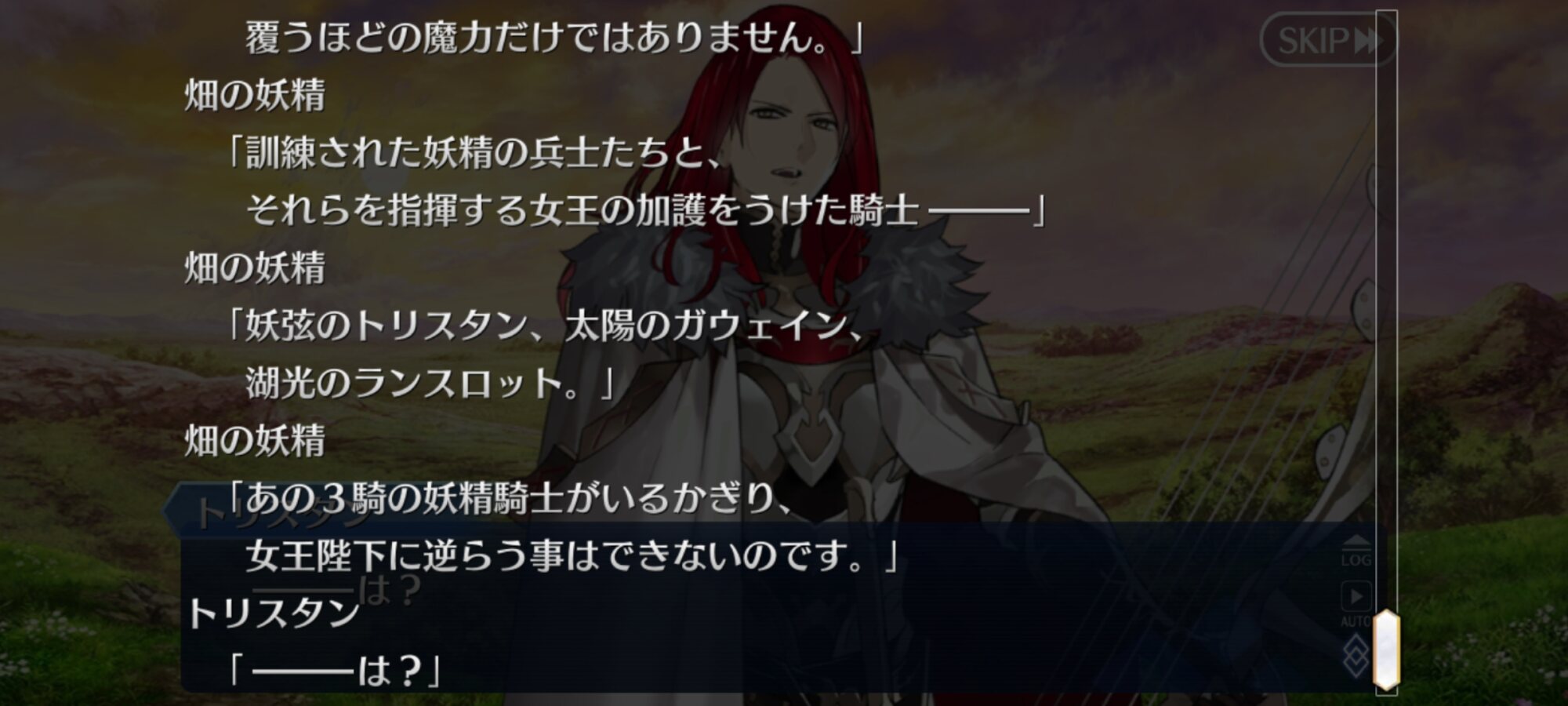
Task: Open the LOG icon with up arrow
Action: tap(1356, 551)
